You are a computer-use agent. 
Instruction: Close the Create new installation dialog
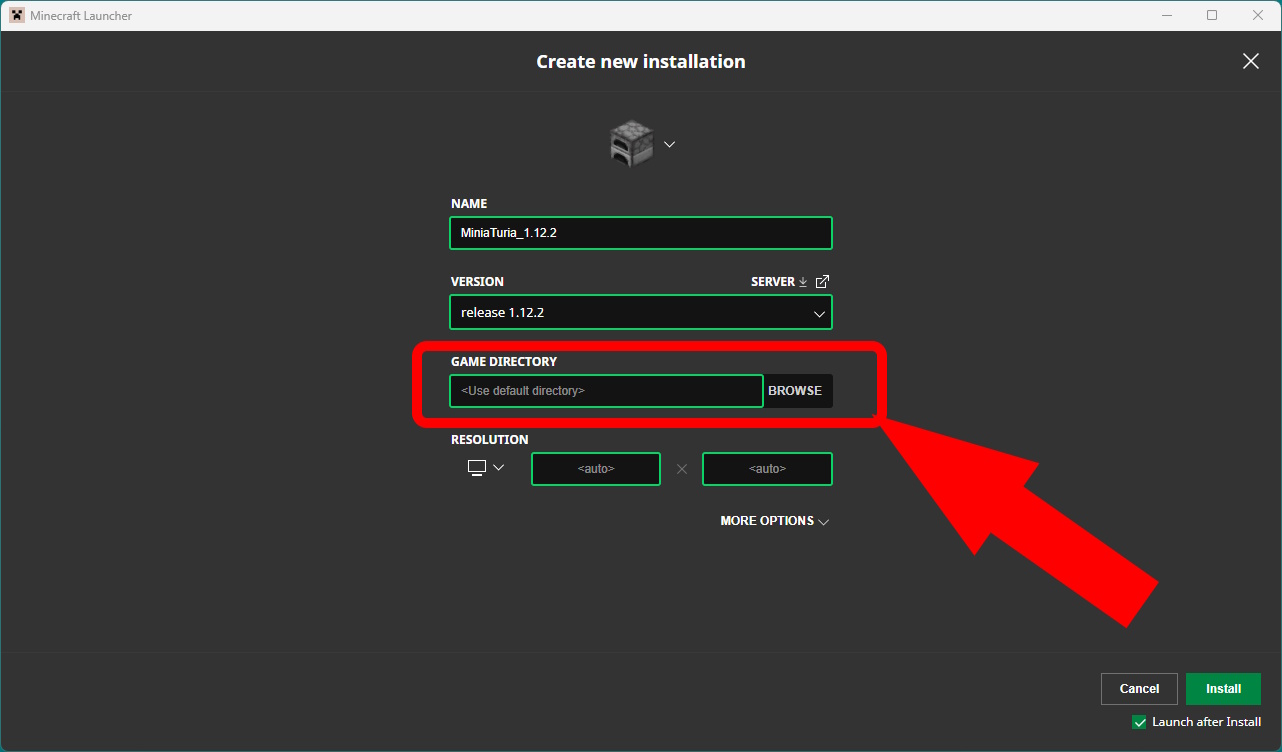click(x=1251, y=61)
